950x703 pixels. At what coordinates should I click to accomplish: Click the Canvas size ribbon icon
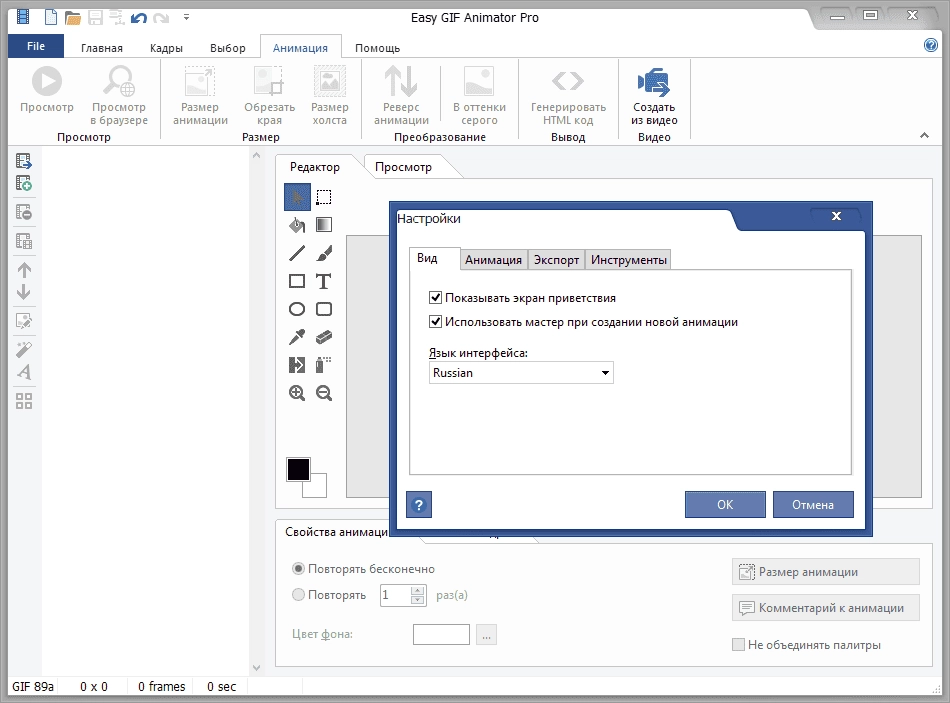point(330,81)
